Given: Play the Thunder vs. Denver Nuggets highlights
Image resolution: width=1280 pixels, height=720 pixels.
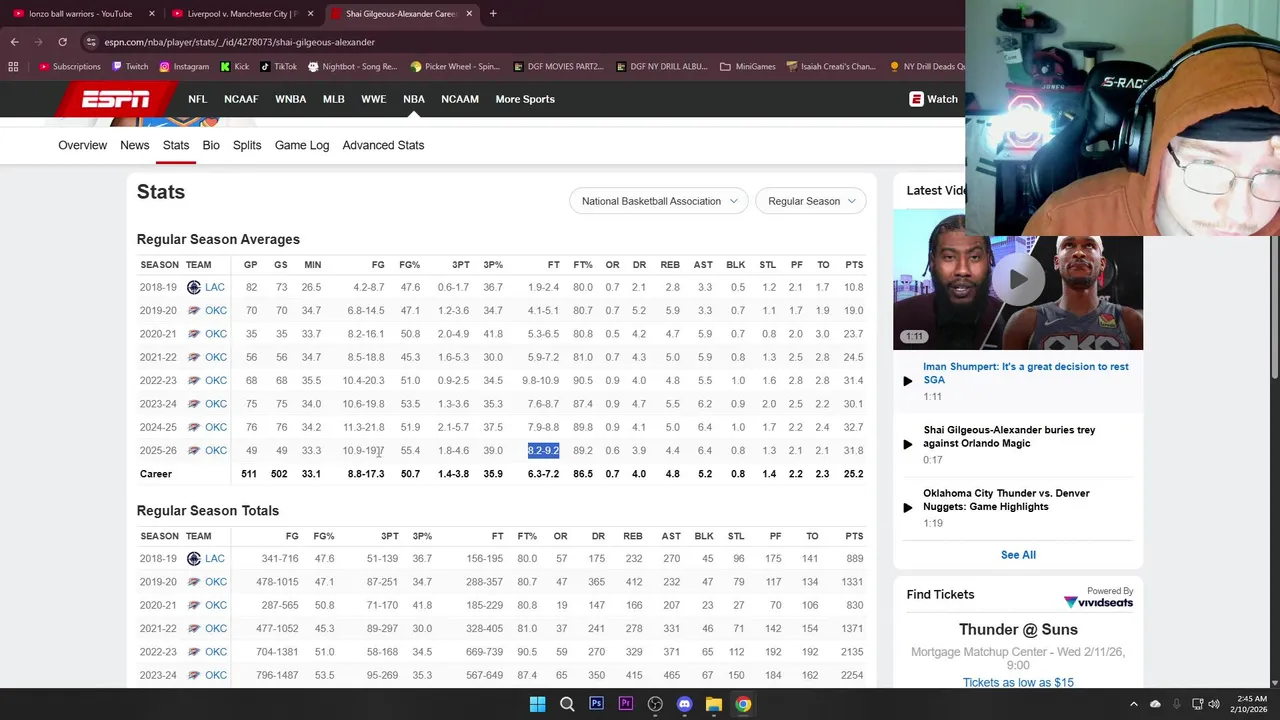Looking at the screenshot, I should [908, 507].
